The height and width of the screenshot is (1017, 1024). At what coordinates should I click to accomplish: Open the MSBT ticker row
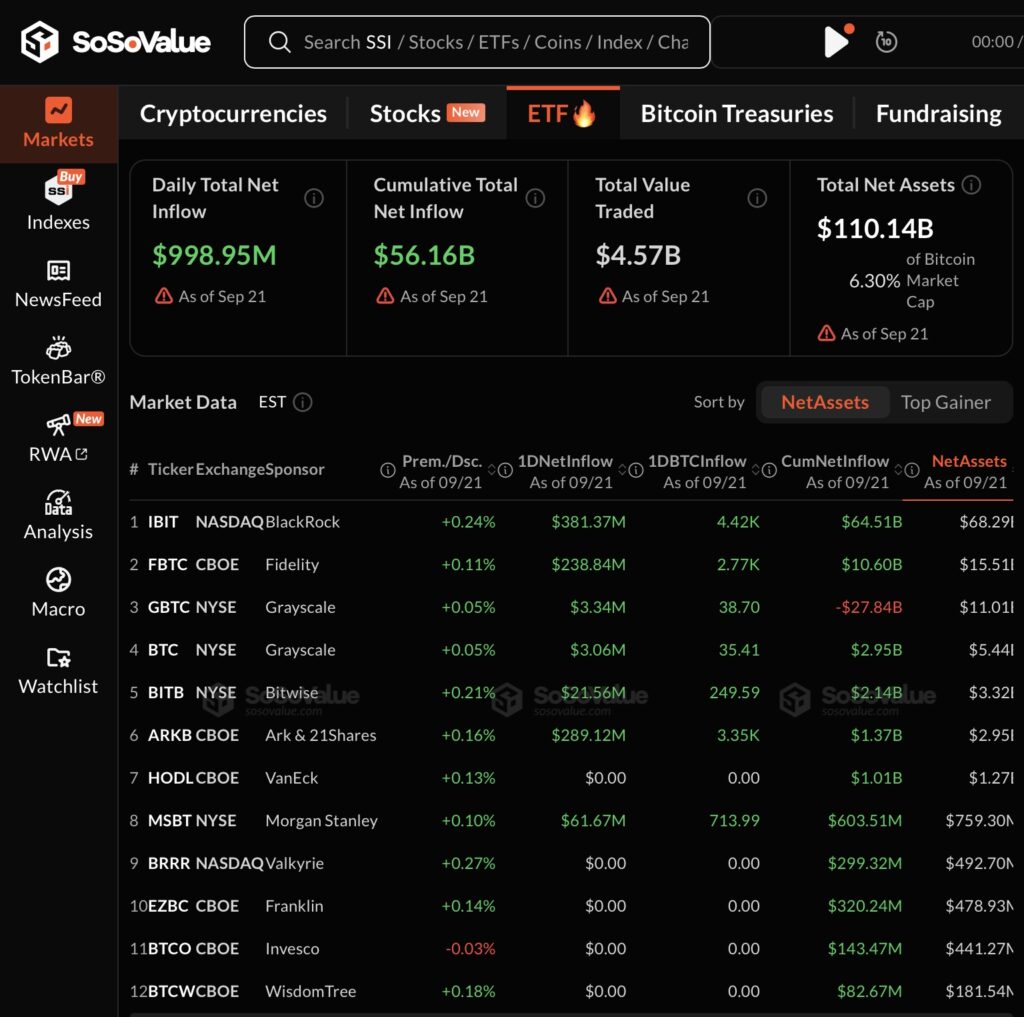pyautogui.click(x=571, y=820)
